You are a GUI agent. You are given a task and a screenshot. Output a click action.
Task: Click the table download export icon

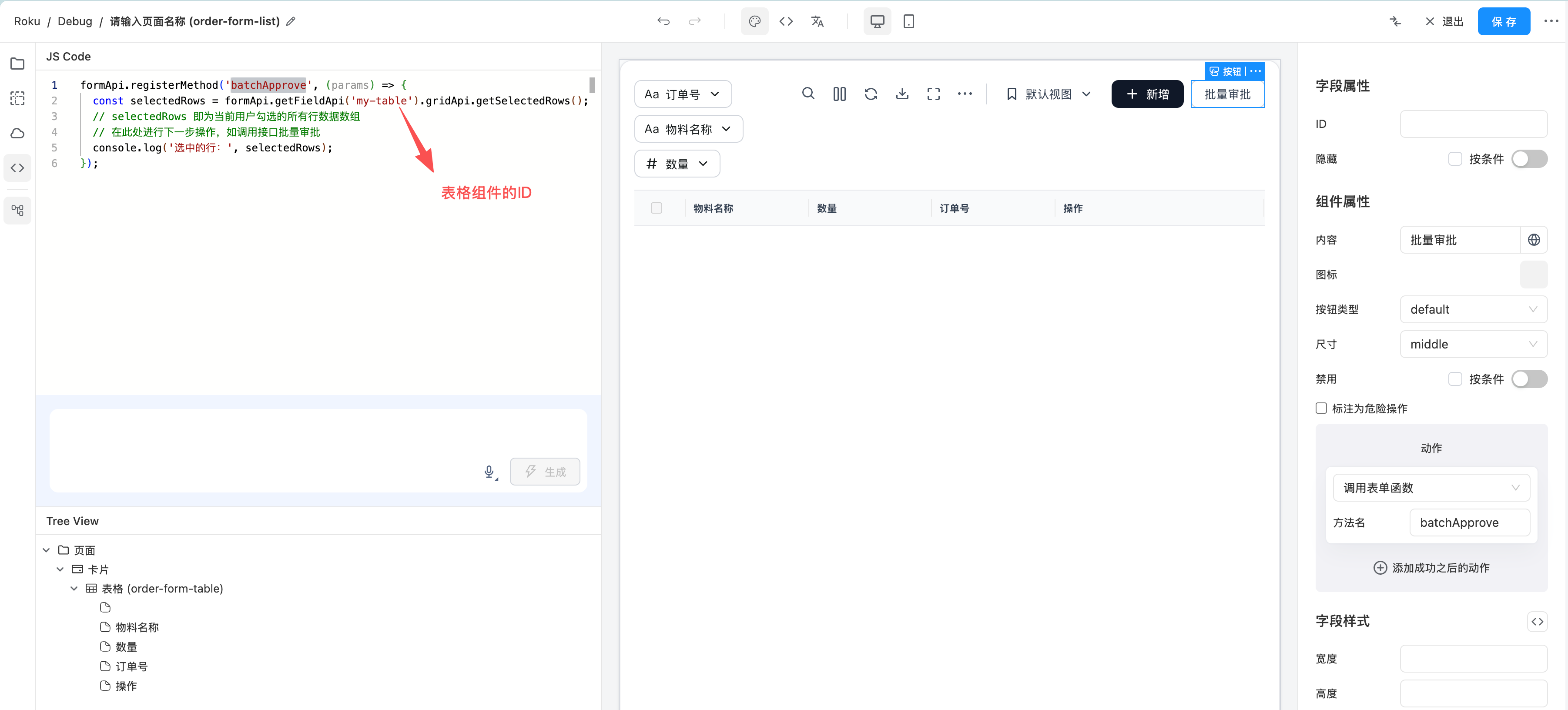pyautogui.click(x=902, y=94)
